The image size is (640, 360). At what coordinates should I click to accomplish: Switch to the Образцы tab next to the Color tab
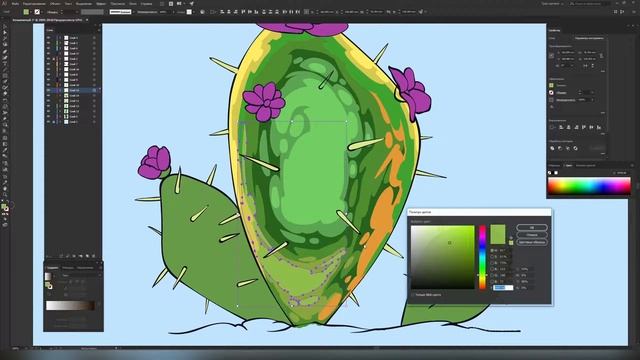coord(555,165)
